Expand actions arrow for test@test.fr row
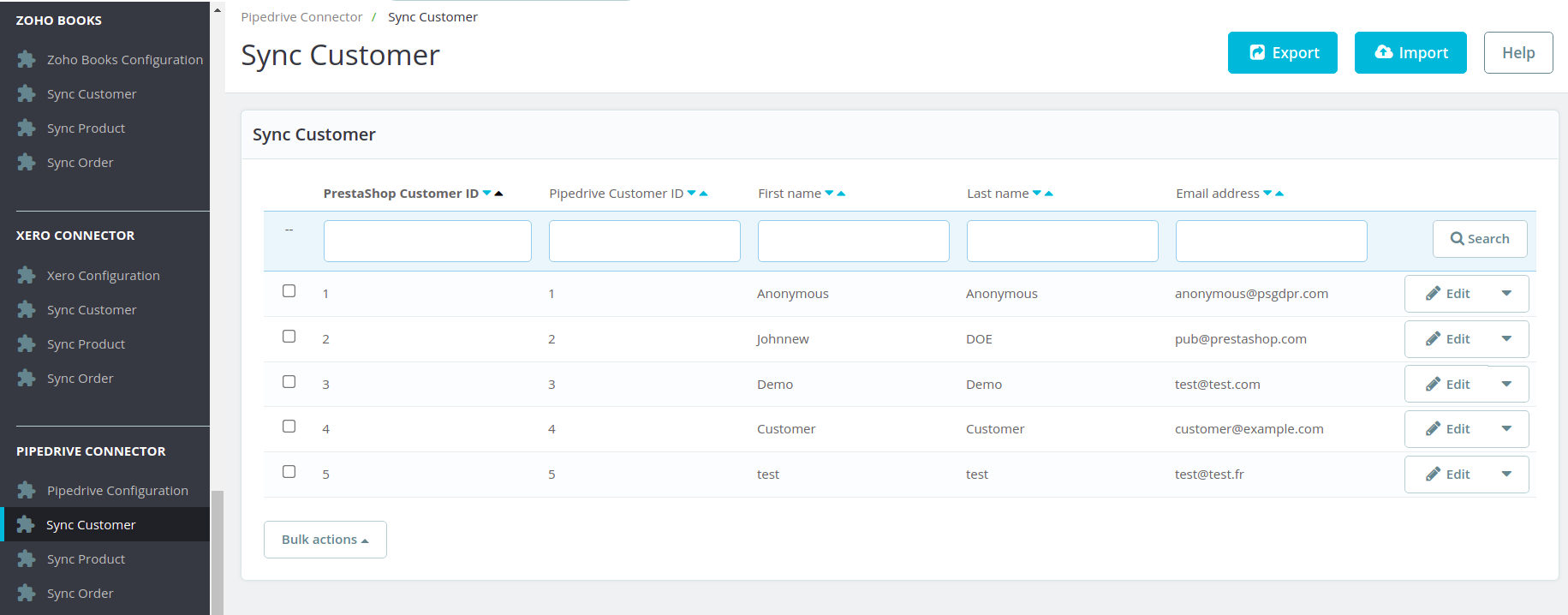 pos(1506,475)
